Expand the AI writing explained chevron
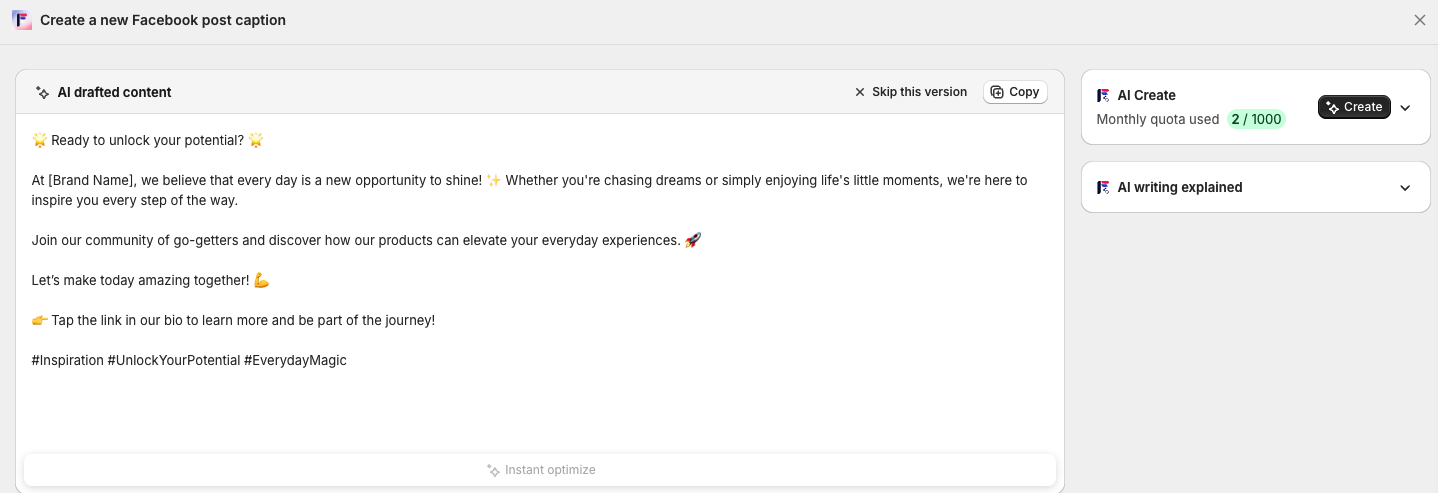1438x493 pixels. tap(1405, 188)
